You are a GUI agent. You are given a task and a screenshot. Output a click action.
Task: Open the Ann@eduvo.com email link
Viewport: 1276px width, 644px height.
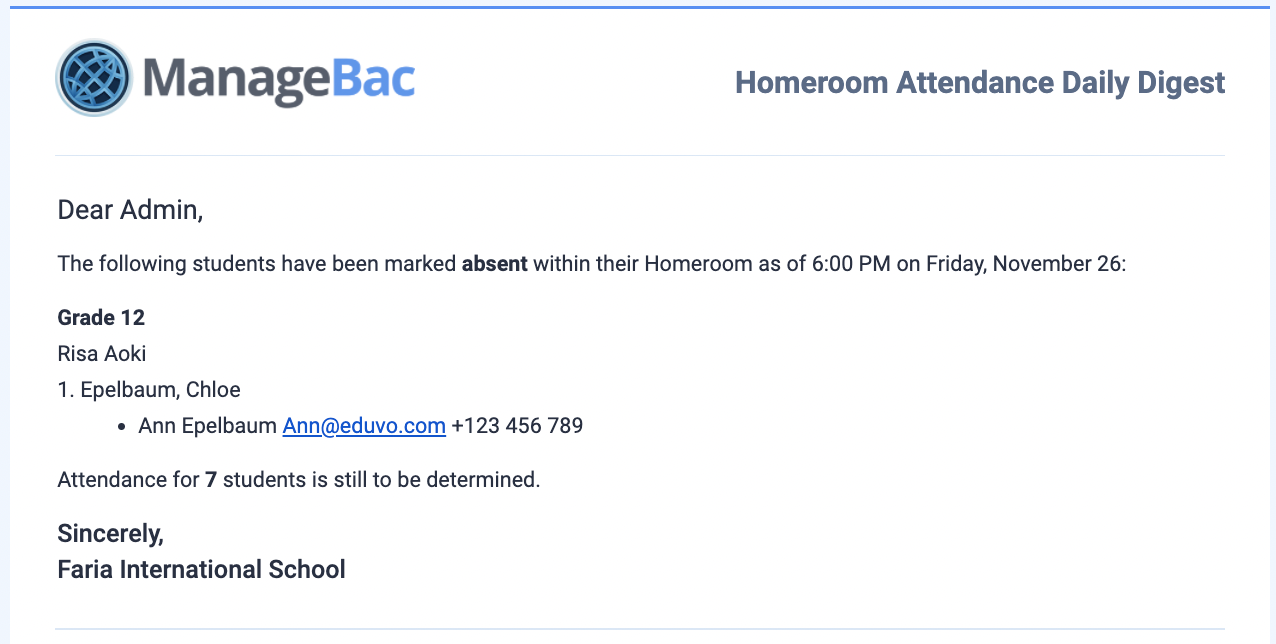click(x=364, y=426)
